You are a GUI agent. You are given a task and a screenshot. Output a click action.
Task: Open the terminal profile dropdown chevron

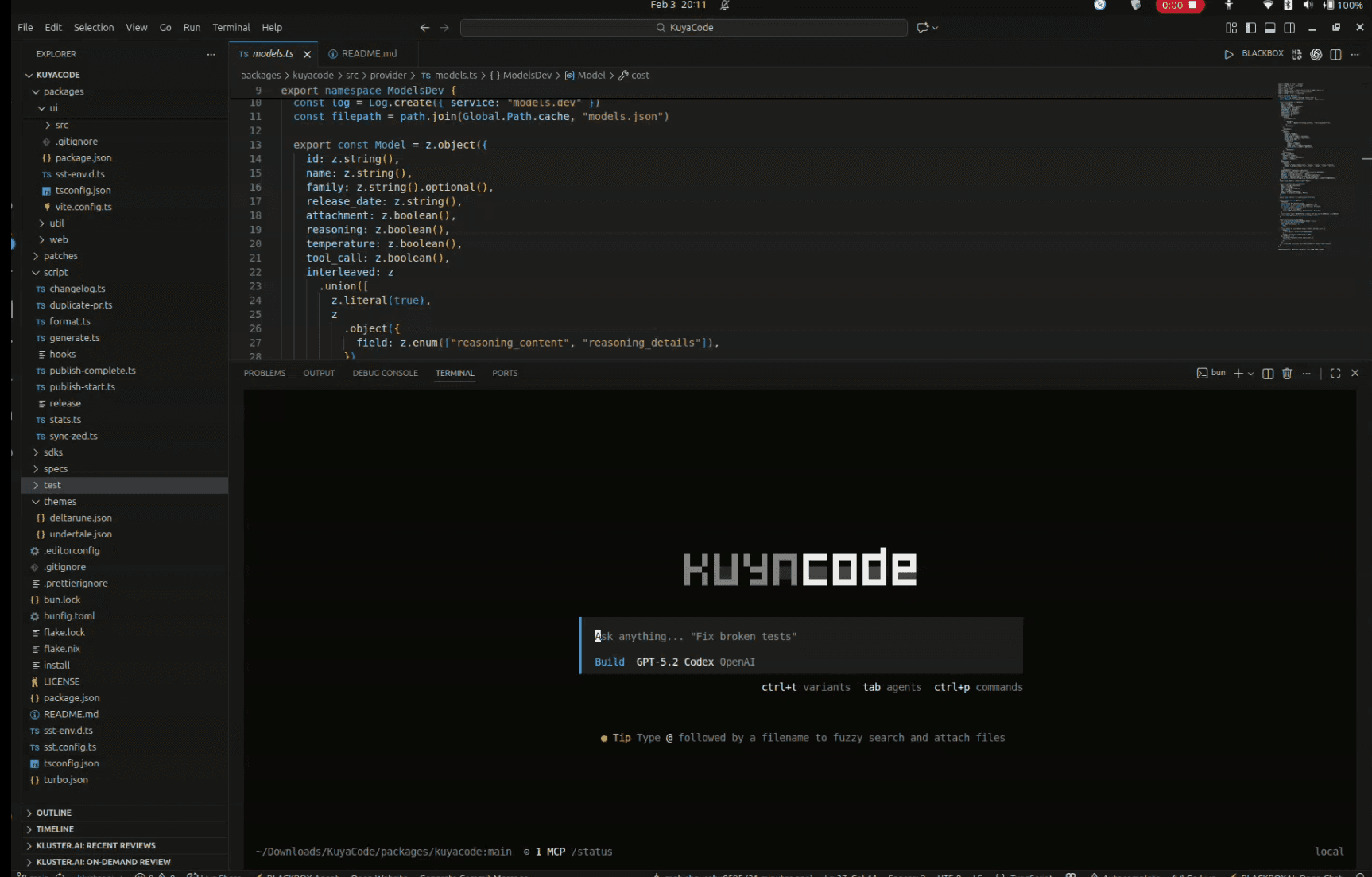pos(1251,374)
